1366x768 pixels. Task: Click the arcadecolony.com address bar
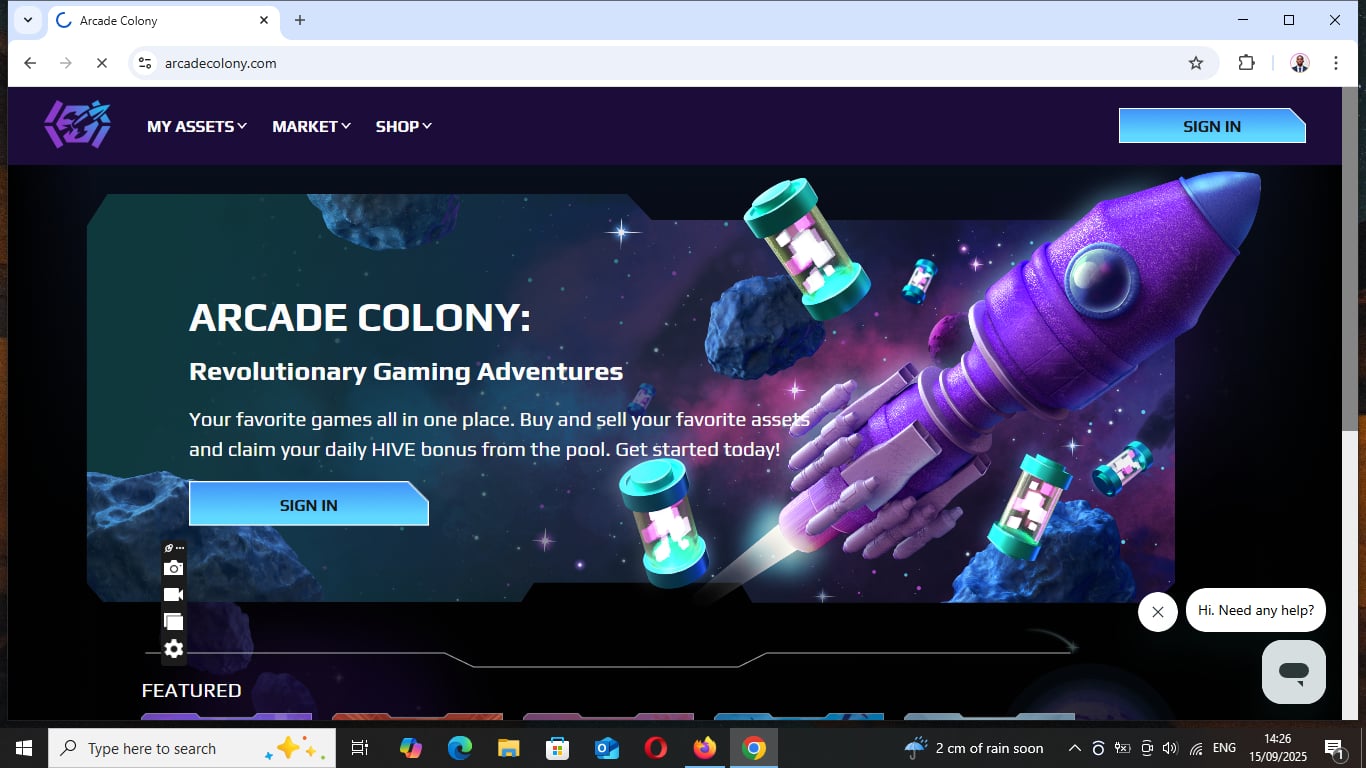click(675, 63)
